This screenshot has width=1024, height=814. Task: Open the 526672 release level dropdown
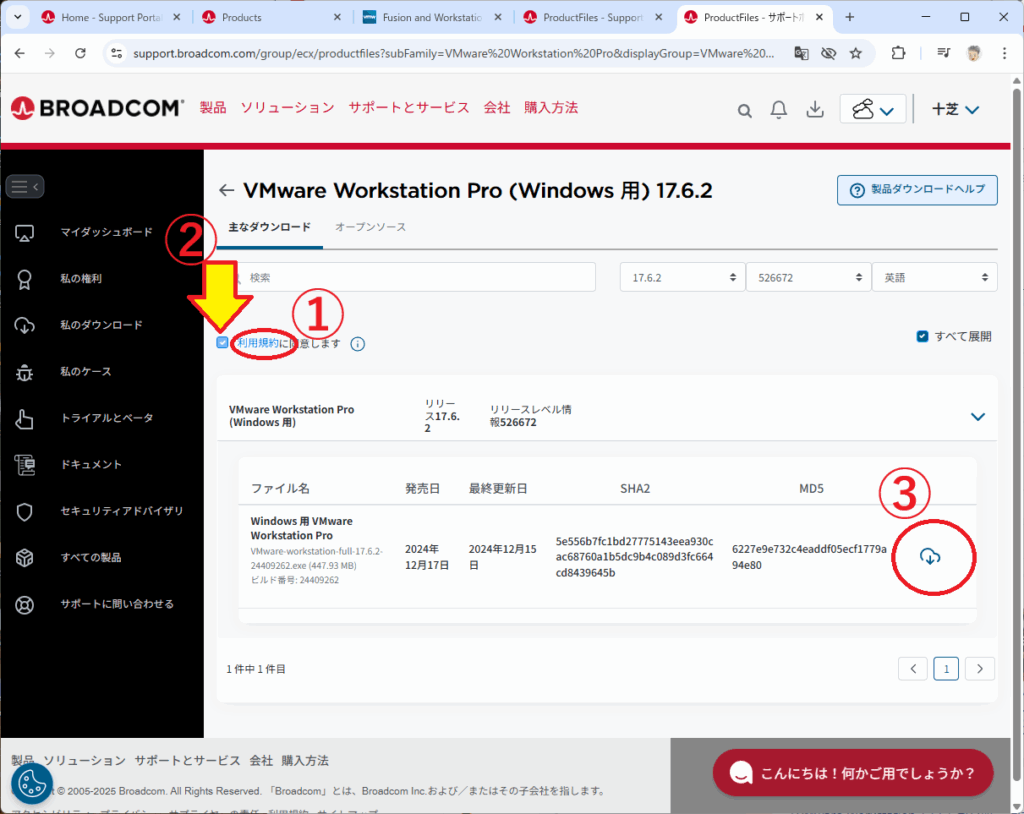[807, 277]
